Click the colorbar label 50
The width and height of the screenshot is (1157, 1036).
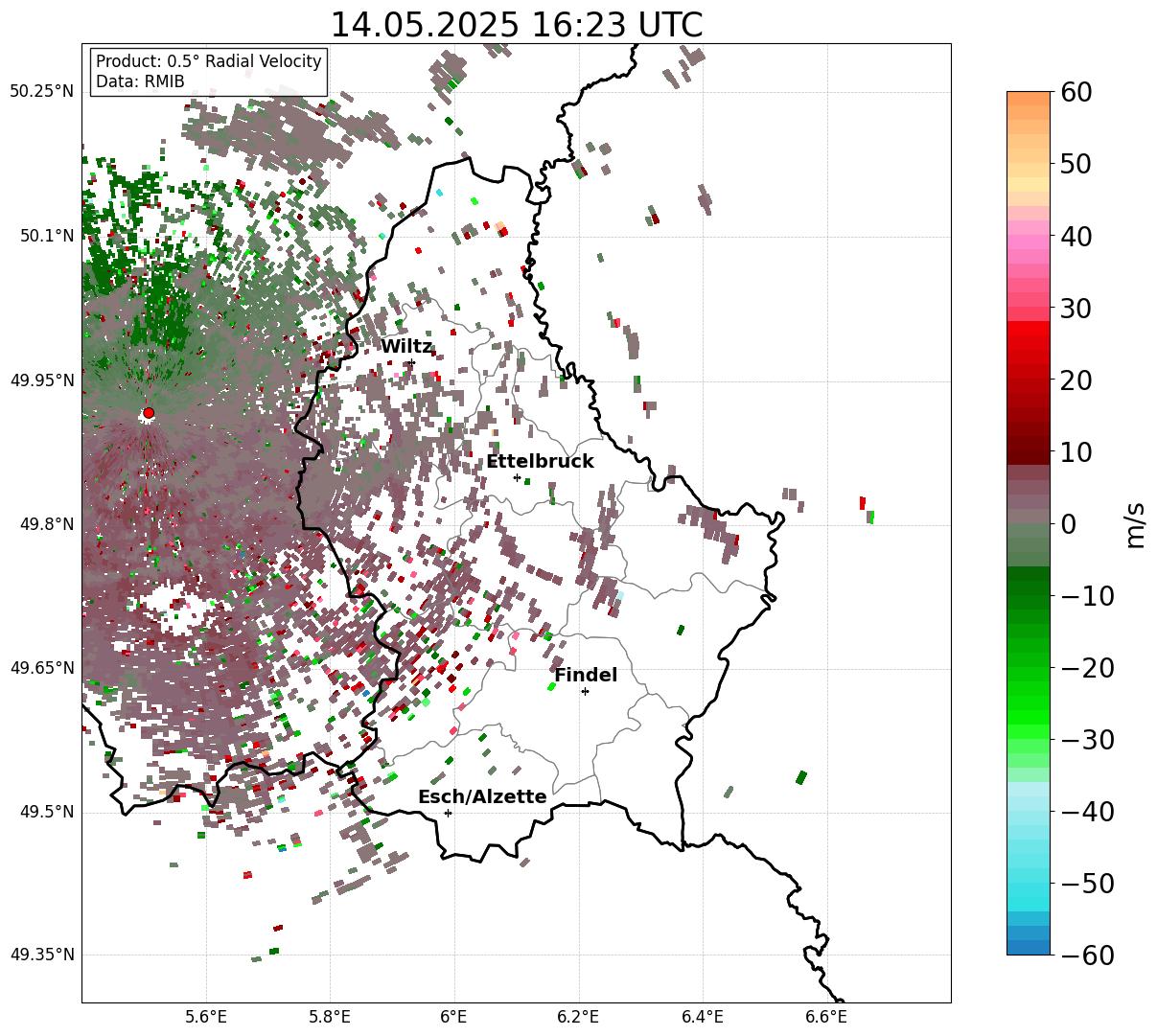[x=1076, y=164]
